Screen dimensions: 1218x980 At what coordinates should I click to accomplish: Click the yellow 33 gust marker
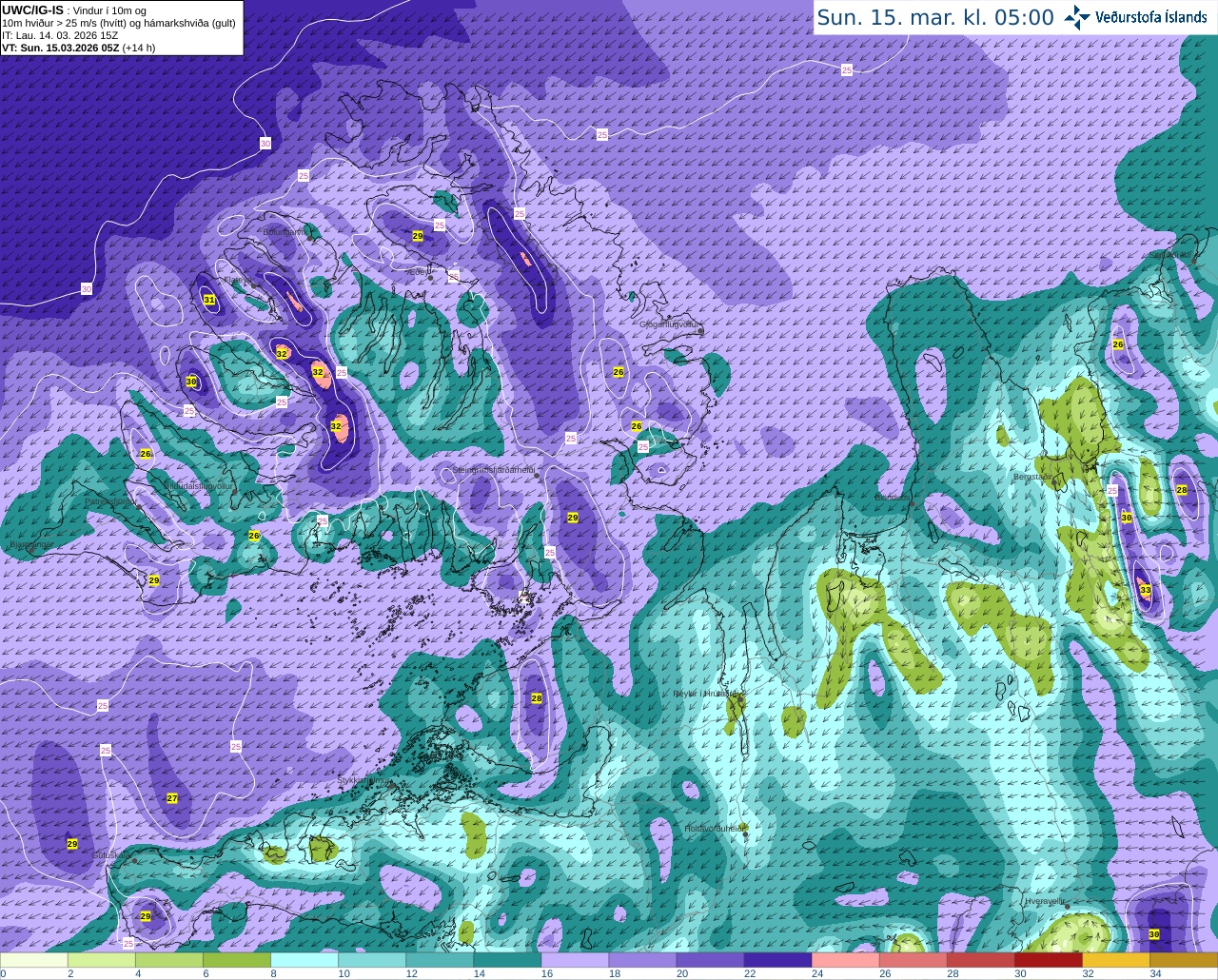coord(1145,591)
